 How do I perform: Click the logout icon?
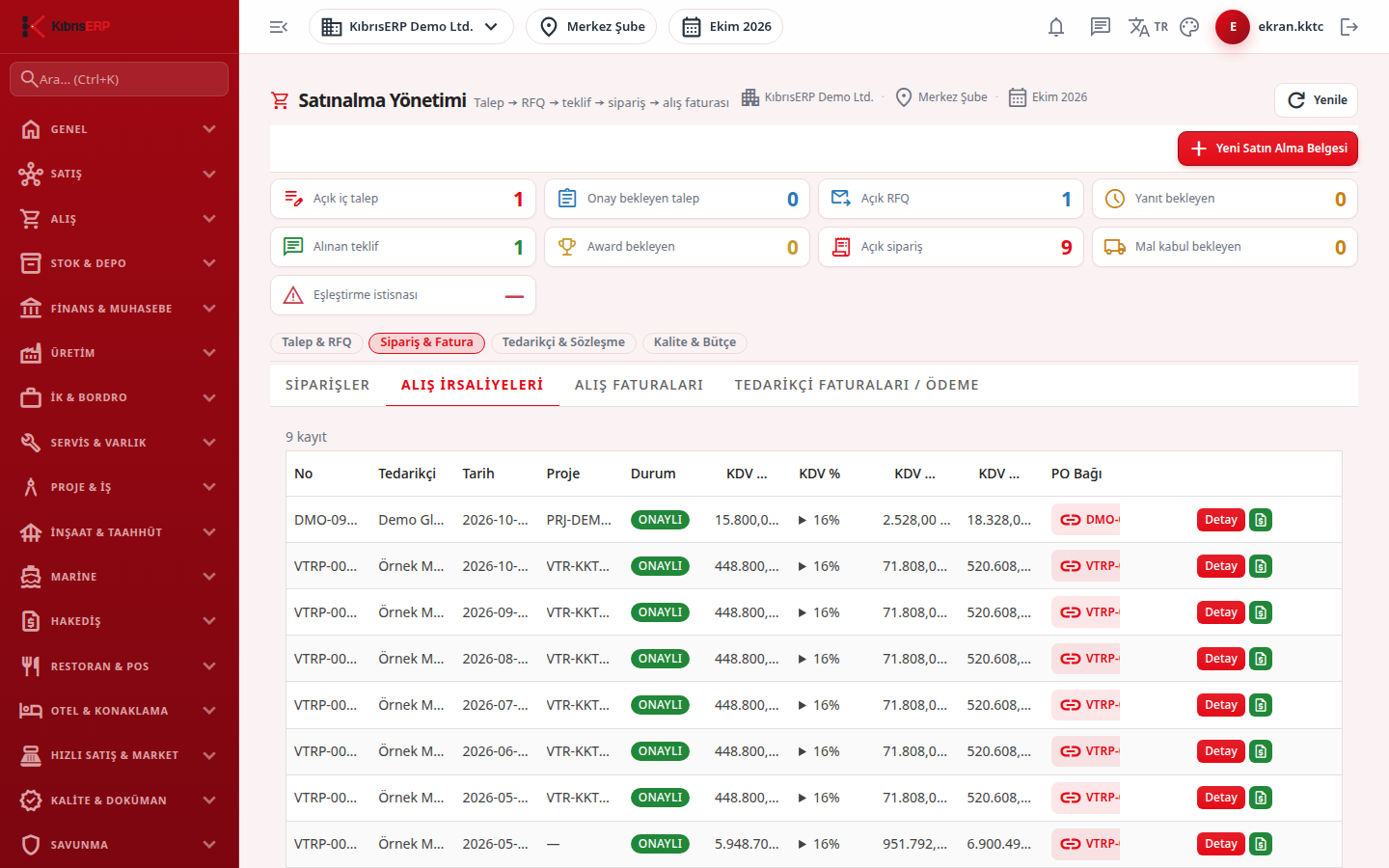coord(1349,27)
